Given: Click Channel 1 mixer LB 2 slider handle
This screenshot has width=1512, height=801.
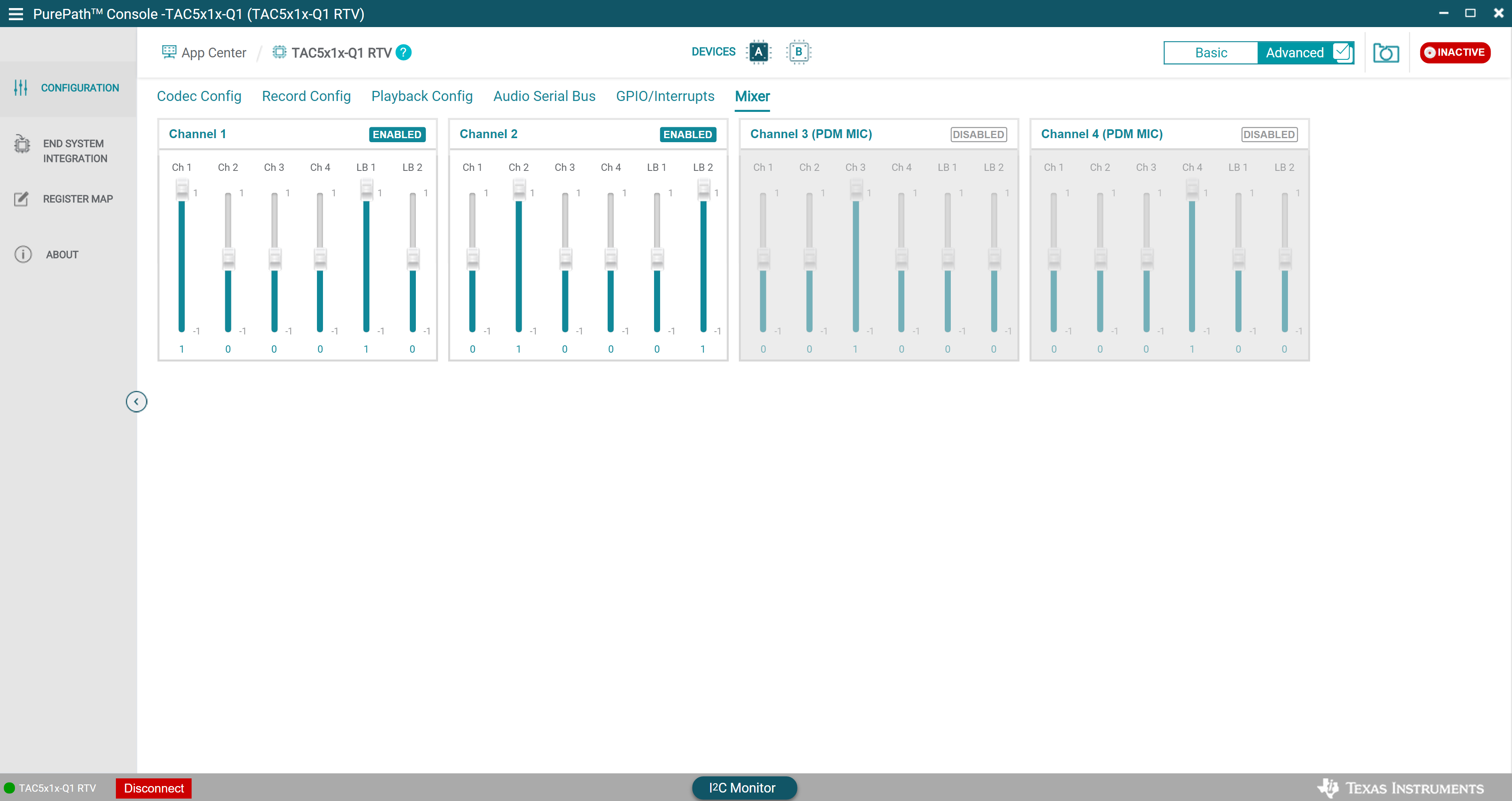Looking at the screenshot, I should coord(413,259).
